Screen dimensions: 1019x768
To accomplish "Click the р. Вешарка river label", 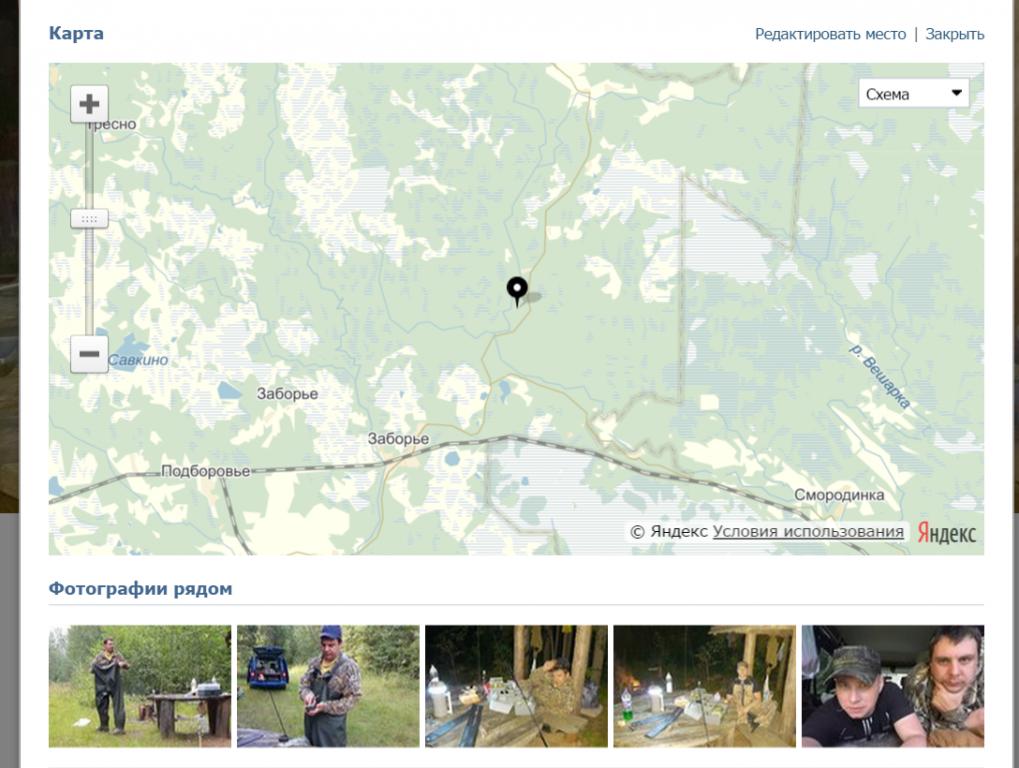I will 880,376.
